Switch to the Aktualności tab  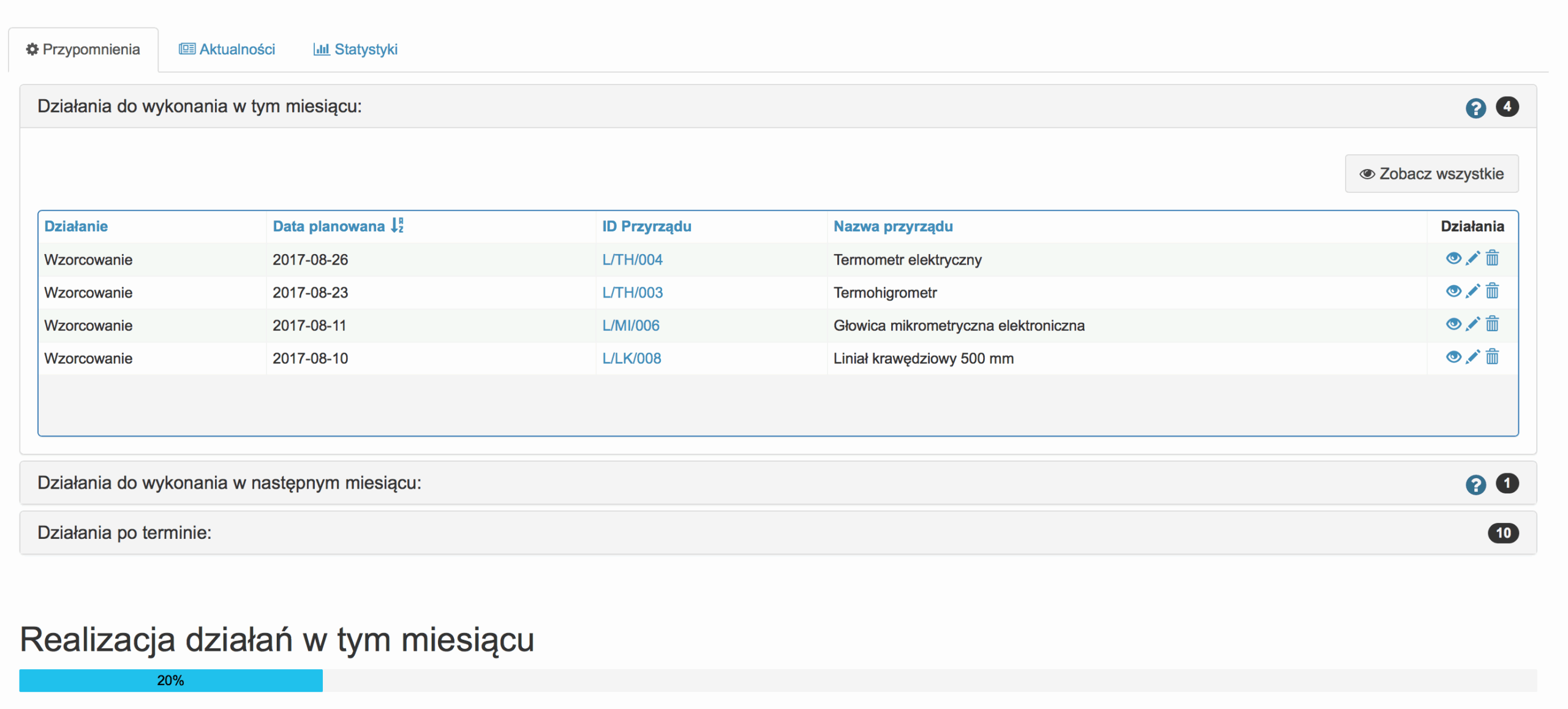tap(227, 50)
